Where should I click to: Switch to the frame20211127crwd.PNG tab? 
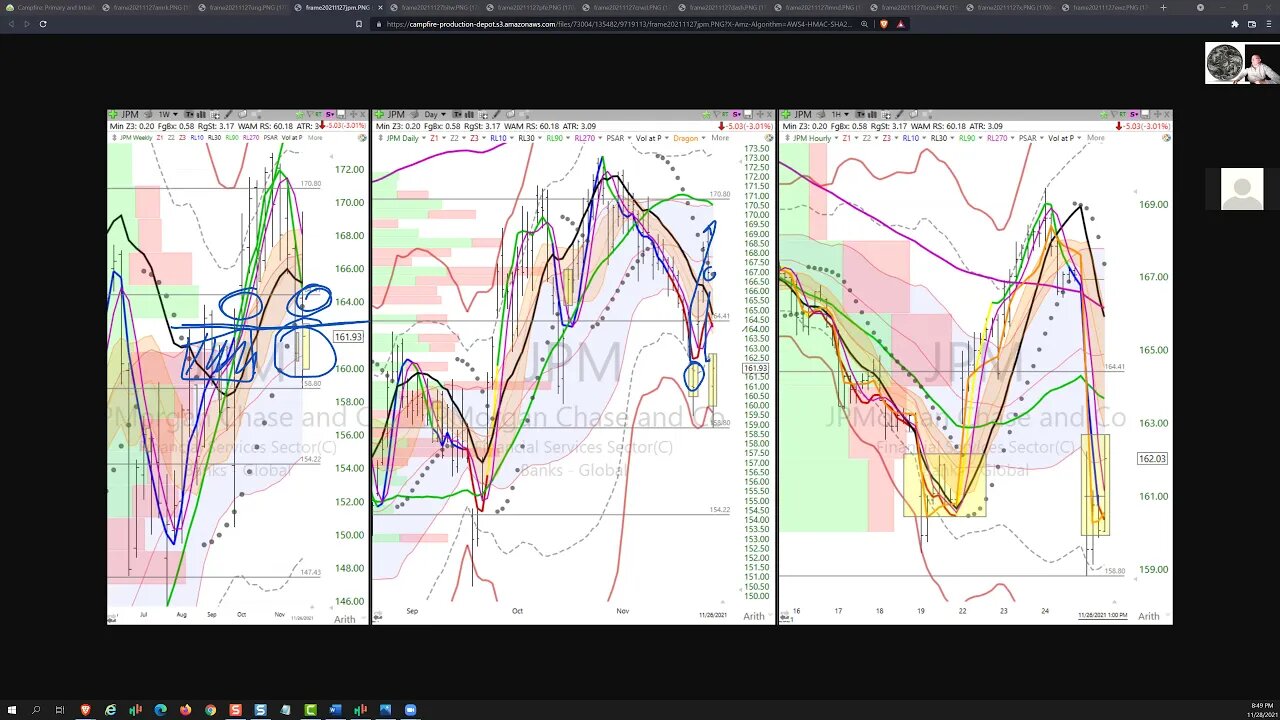tap(625, 7)
